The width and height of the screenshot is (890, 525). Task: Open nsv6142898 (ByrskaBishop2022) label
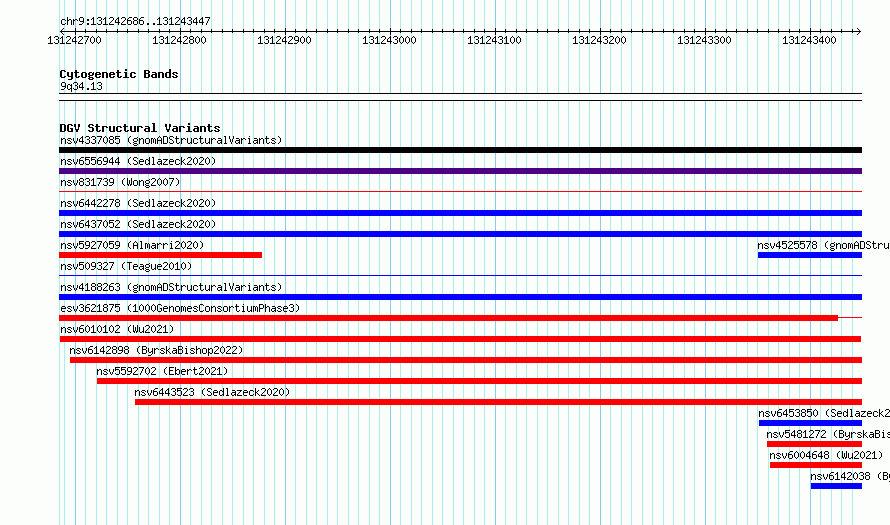(x=156, y=350)
